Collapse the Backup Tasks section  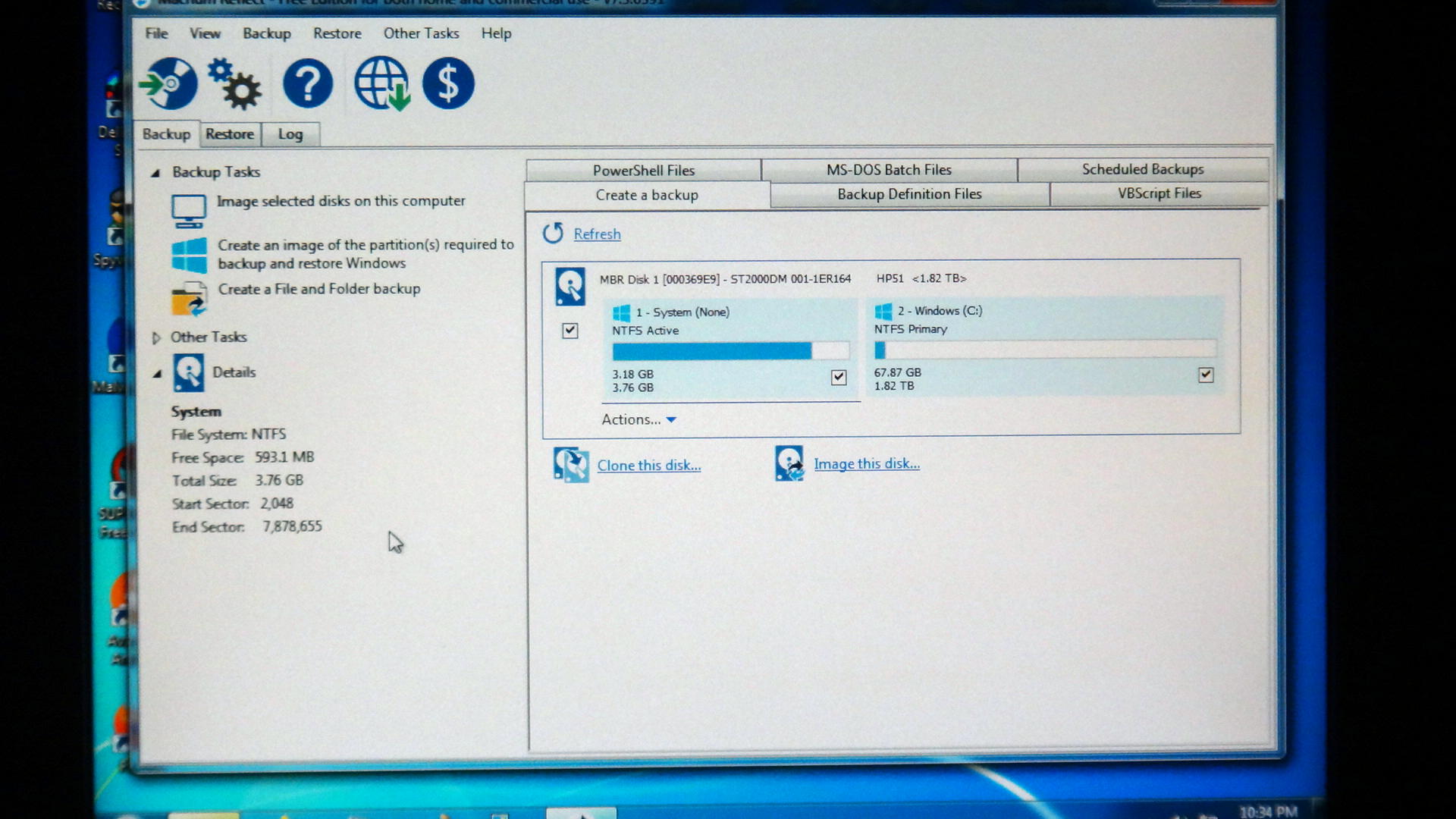coord(155,173)
